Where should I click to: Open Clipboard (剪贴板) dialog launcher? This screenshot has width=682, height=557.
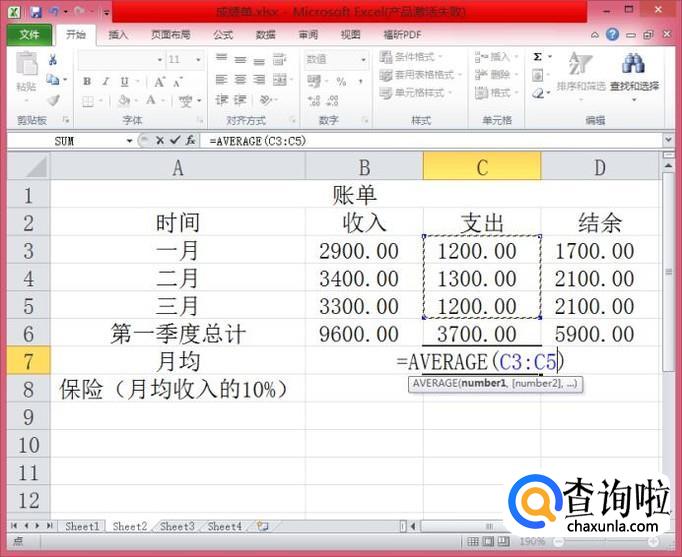pos(66,119)
